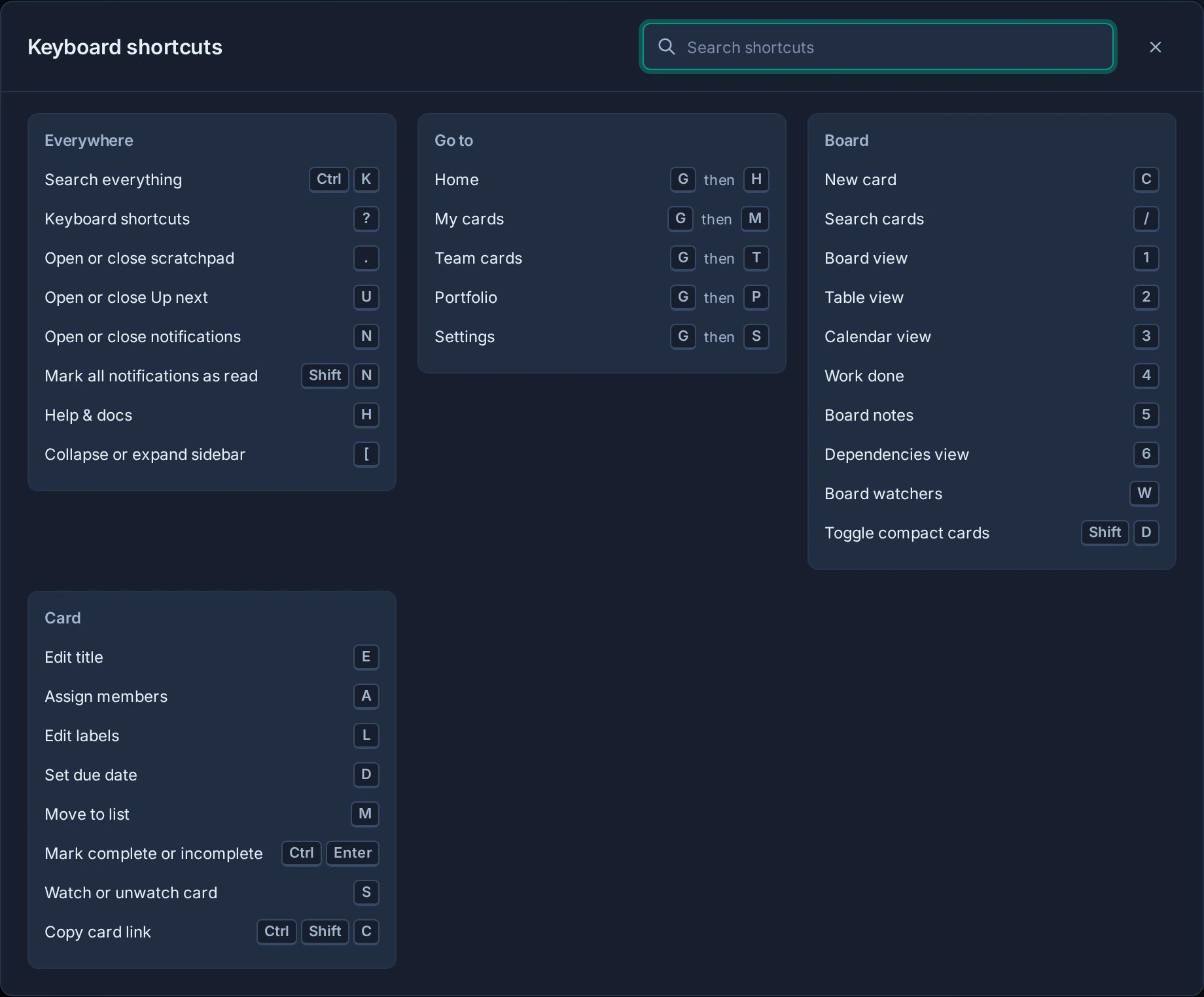Viewport: 1204px width, 997px height.
Task: Select the Assign members label
Action: (x=106, y=697)
